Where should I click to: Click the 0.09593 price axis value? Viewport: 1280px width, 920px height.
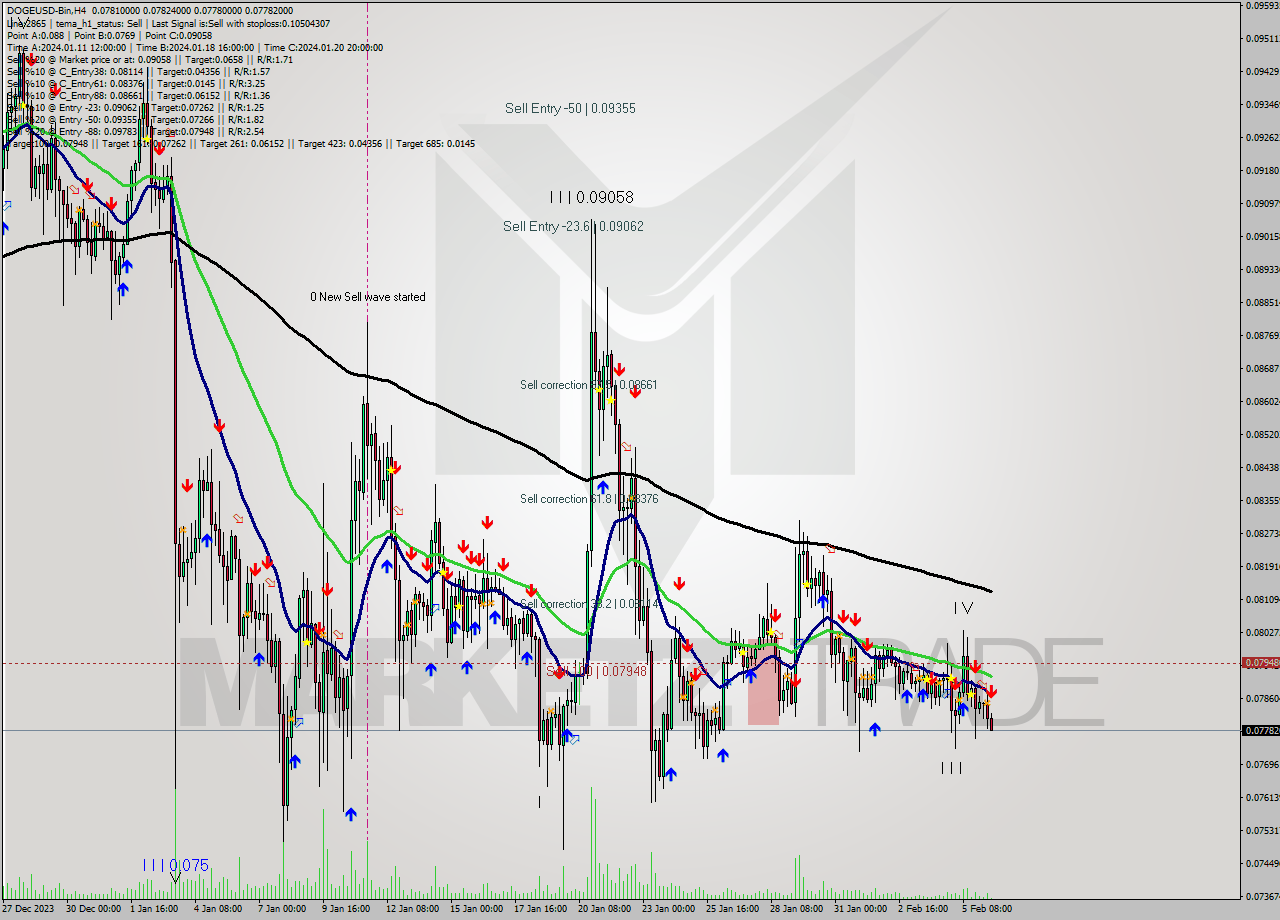1262,5
